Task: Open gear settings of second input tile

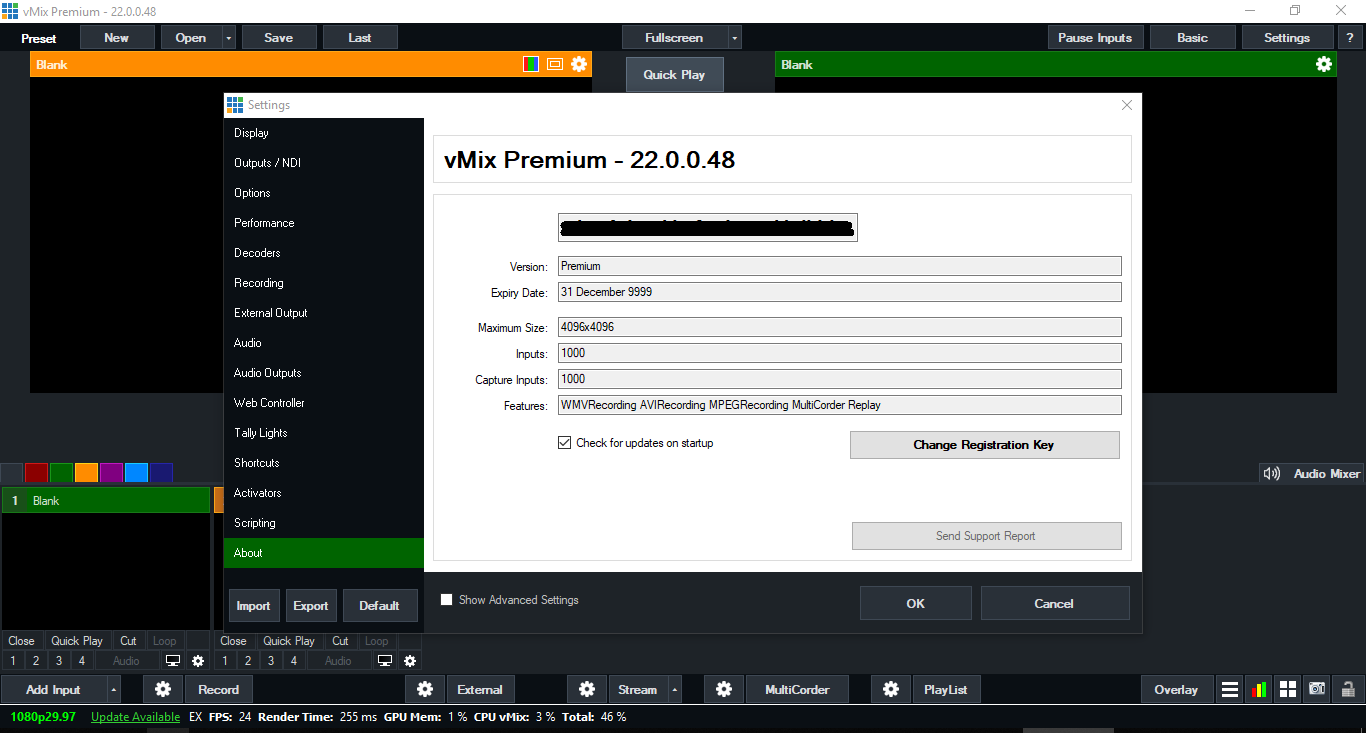Action: 410,661
